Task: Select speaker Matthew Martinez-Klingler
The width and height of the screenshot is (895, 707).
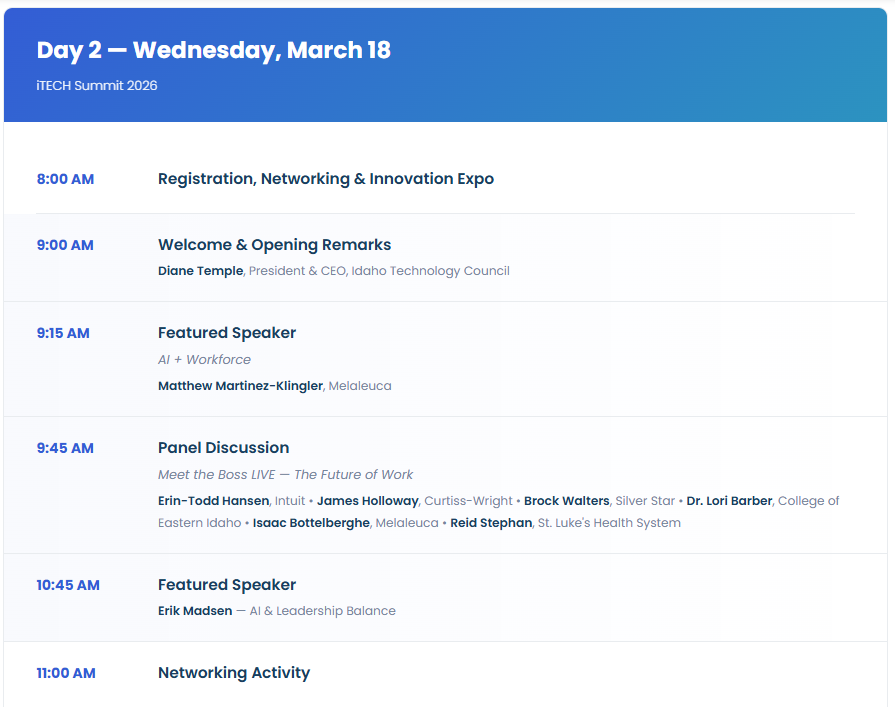Action: 240,386
